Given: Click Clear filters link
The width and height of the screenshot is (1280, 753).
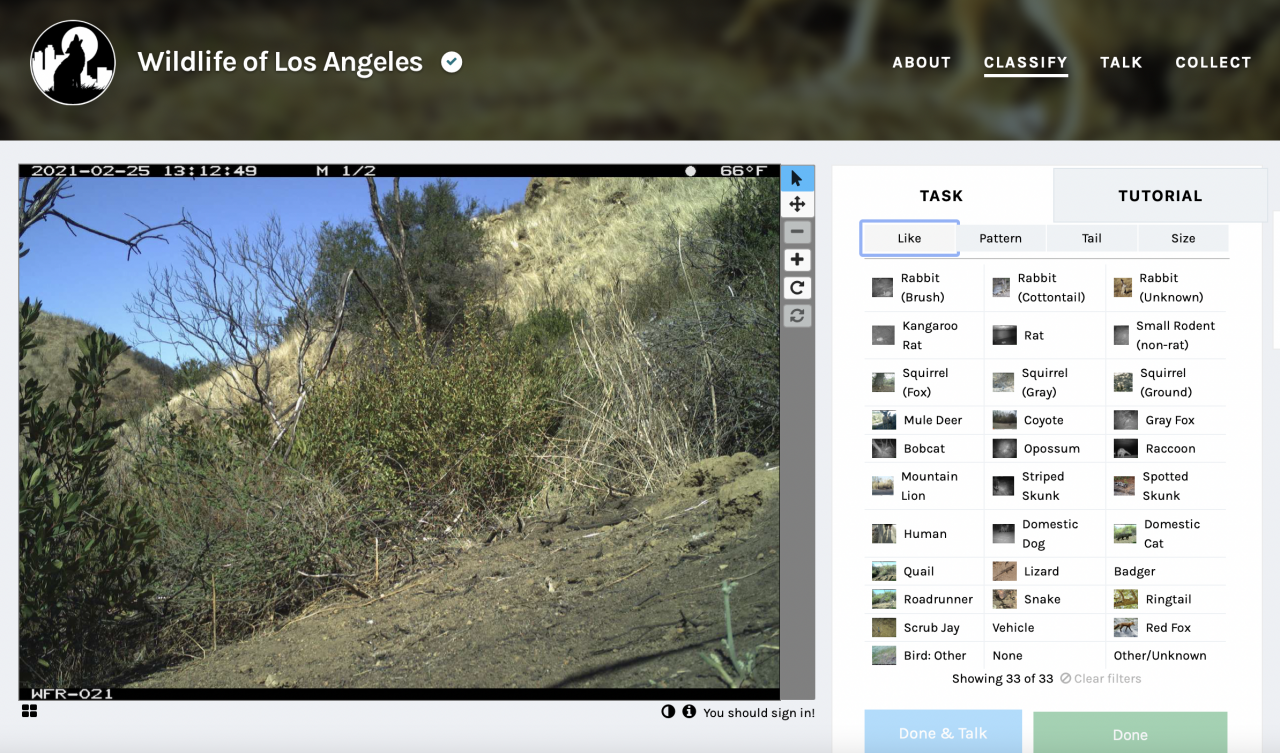Looking at the screenshot, I should 1100,679.
